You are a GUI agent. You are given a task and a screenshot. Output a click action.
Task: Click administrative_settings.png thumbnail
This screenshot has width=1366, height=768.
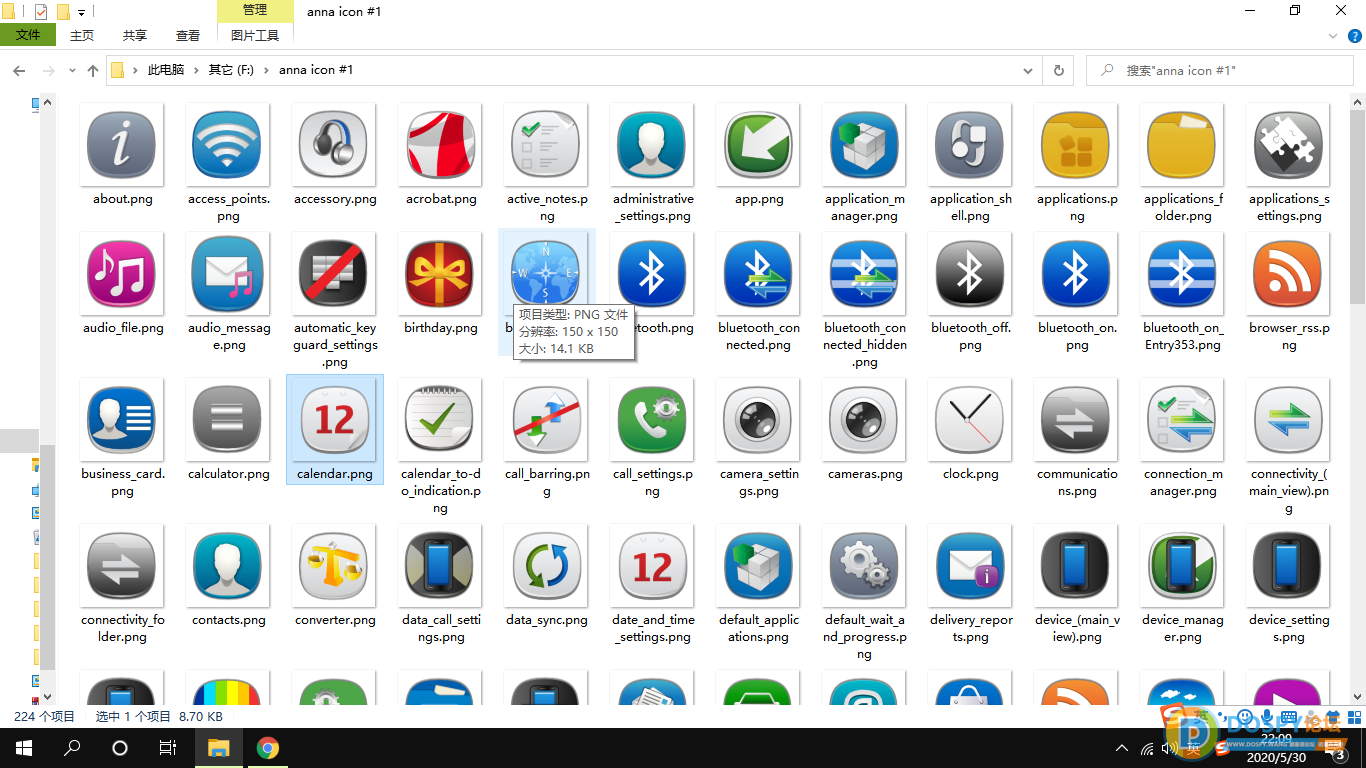coord(653,145)
